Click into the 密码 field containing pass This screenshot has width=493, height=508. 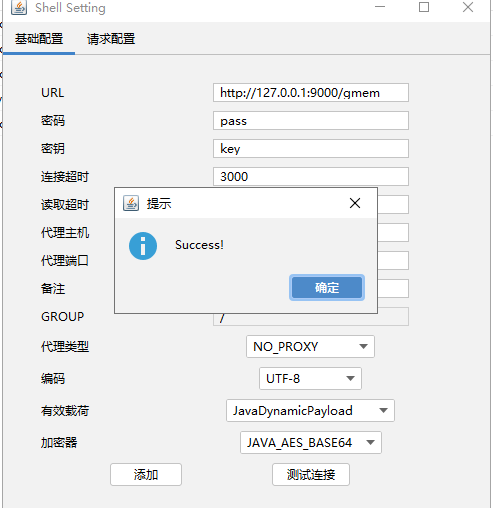tap(311, 121)
